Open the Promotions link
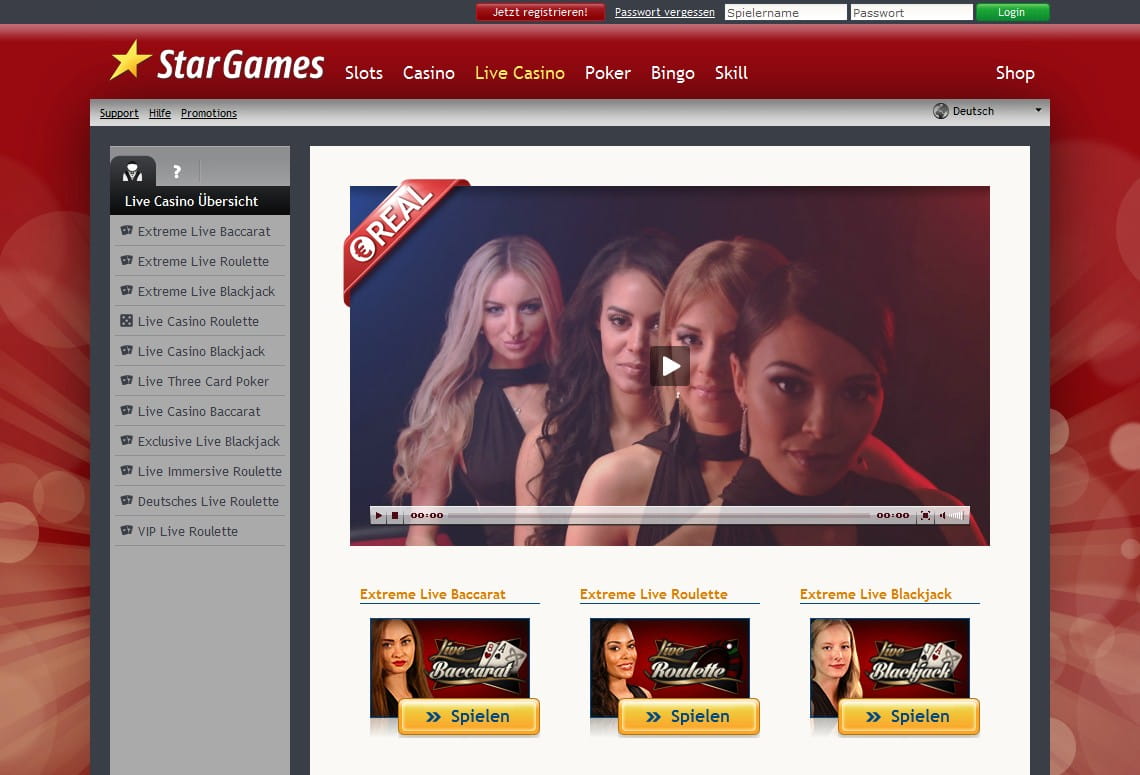The width and height of the screenshot is (1140, 775). (x=209, y=113)
